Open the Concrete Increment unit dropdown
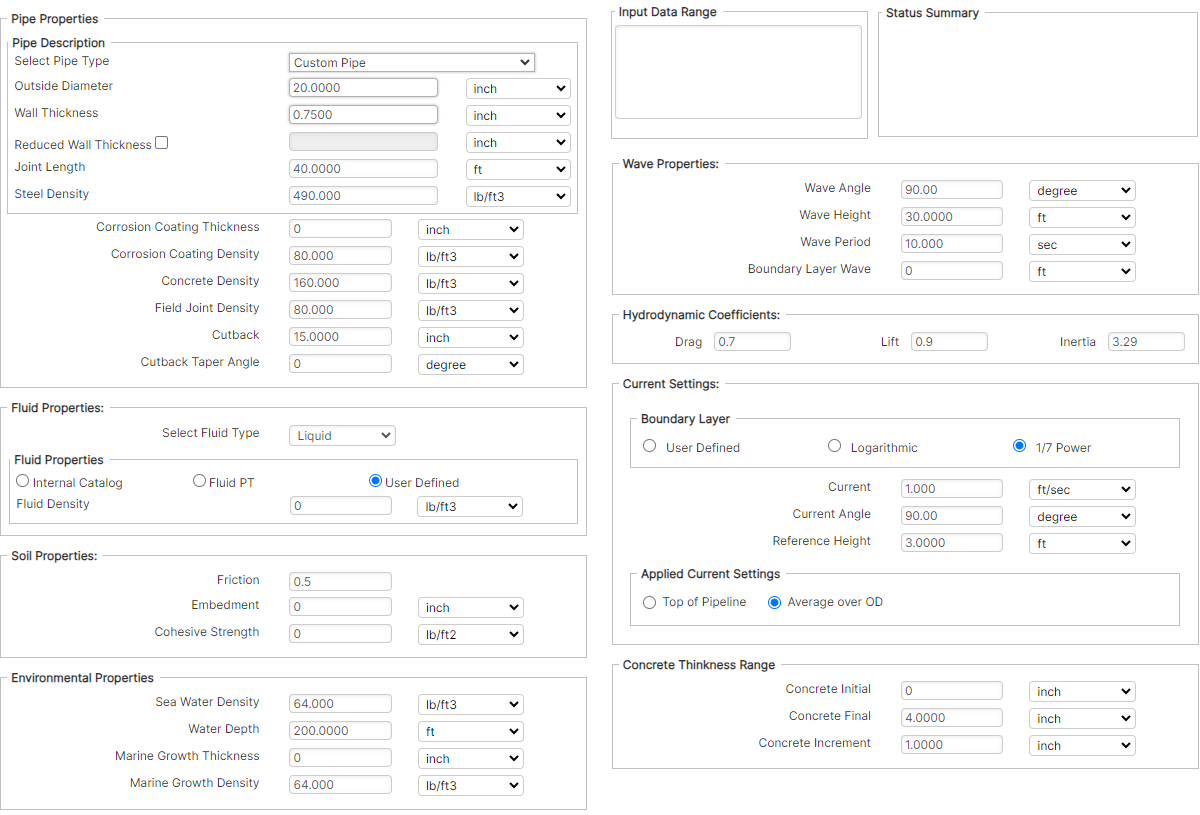Viewport: 1200px width, 815px height. pyautogui.click(x=1081, y=745)
